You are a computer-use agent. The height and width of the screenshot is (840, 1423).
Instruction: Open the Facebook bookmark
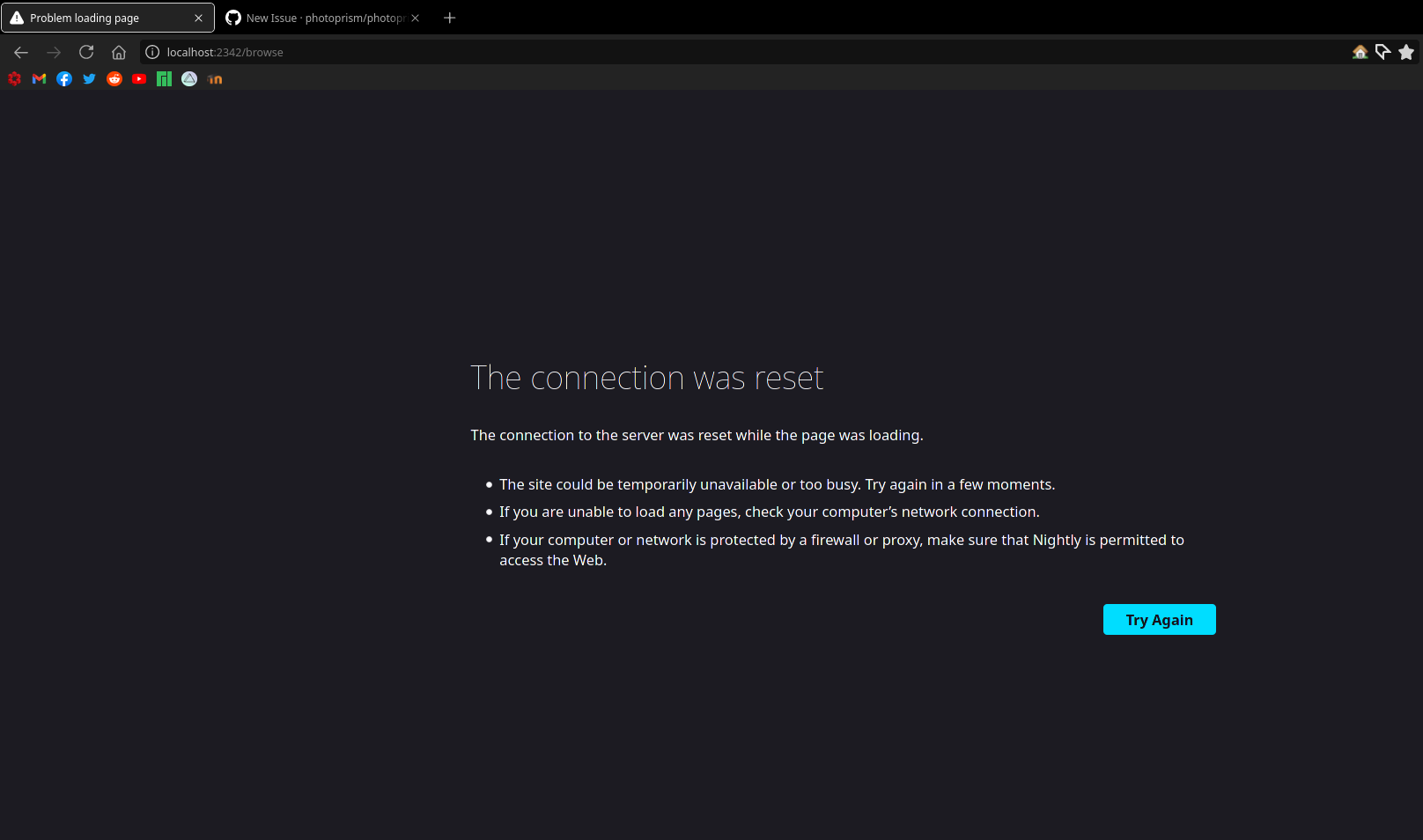click(64, 78)
